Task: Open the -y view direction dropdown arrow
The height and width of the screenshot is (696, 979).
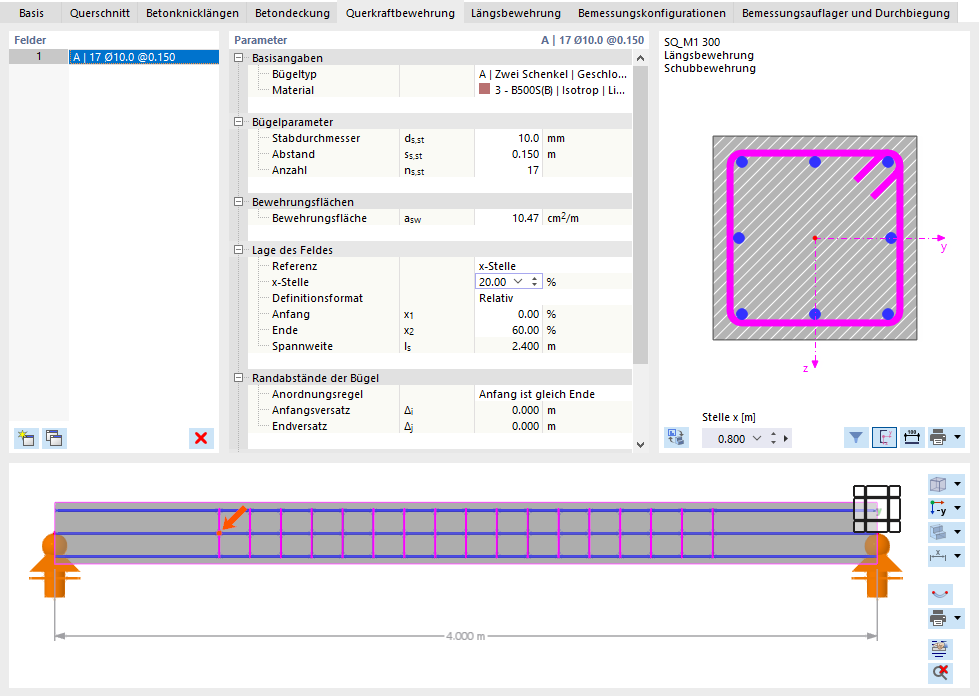Action: 958,508
